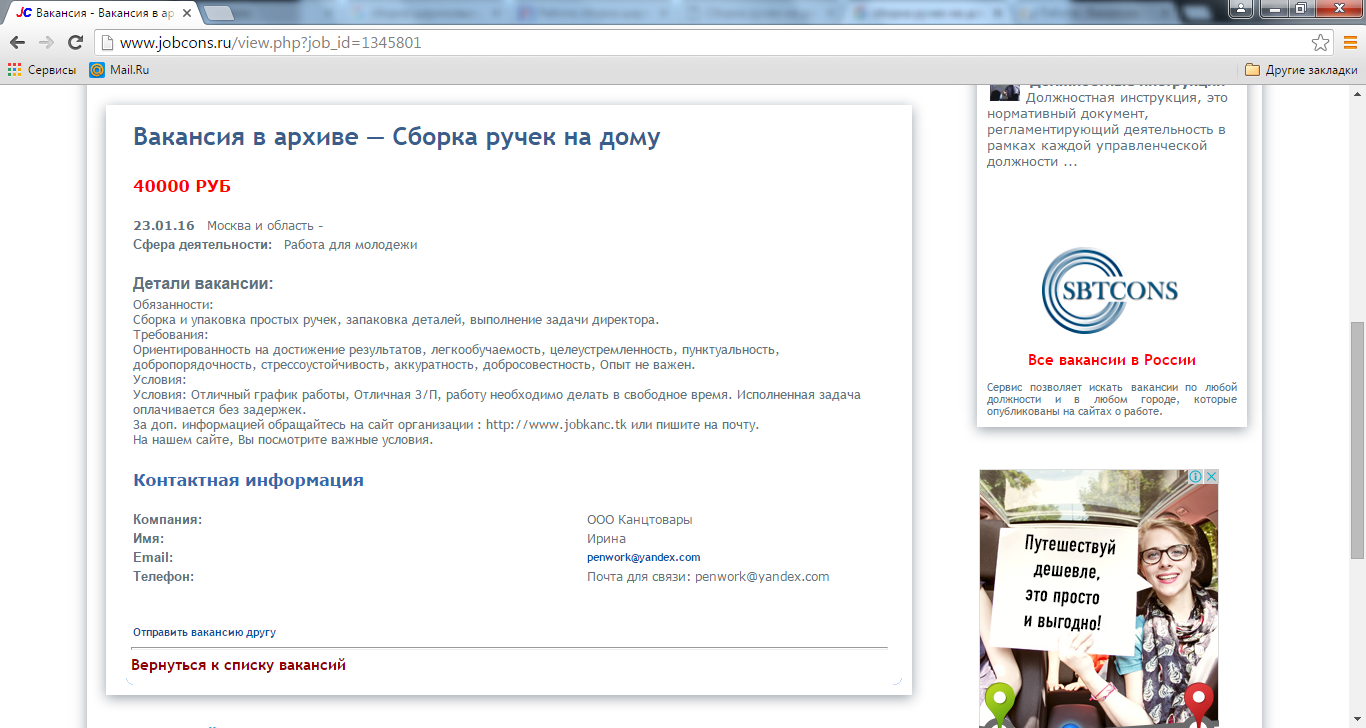Bookmark this page with the star icon
Screen dimensions: 1366x728
pyautogui.click(x=1321, y=43)
